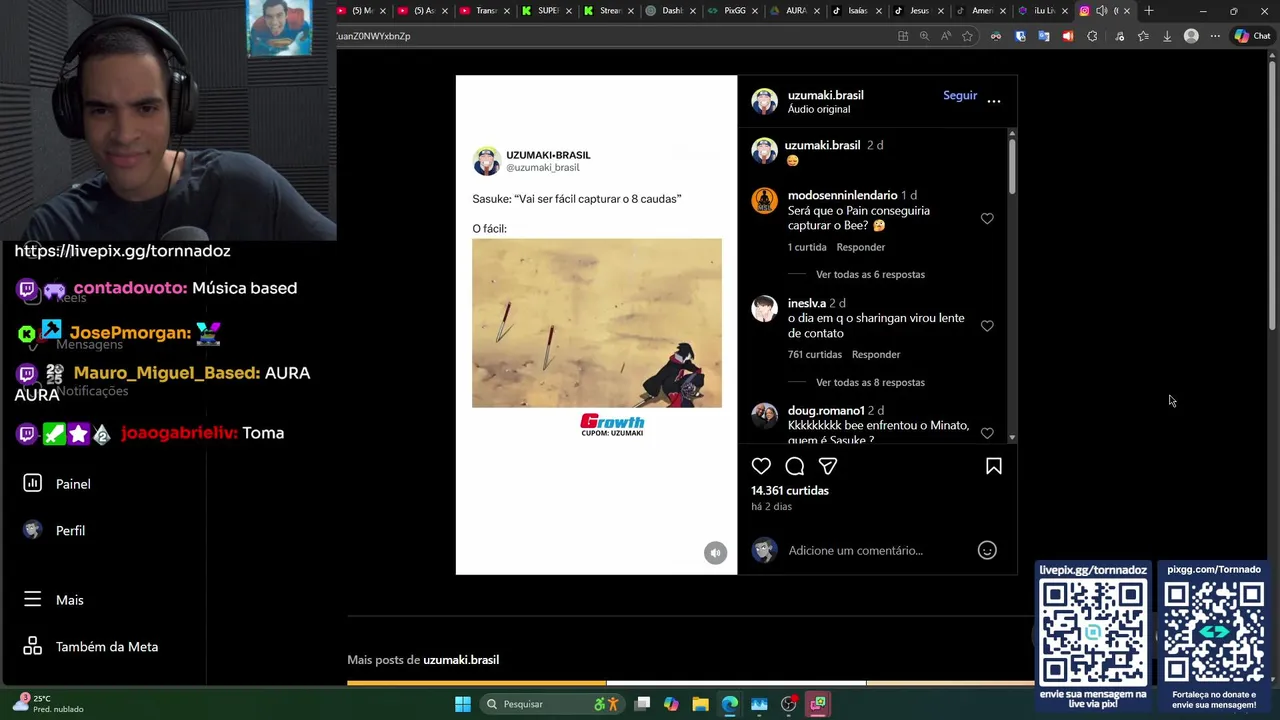Mute the Instagram tab via speaker icon
The image size is (1280, 720).
click(x=1101, y=11)
